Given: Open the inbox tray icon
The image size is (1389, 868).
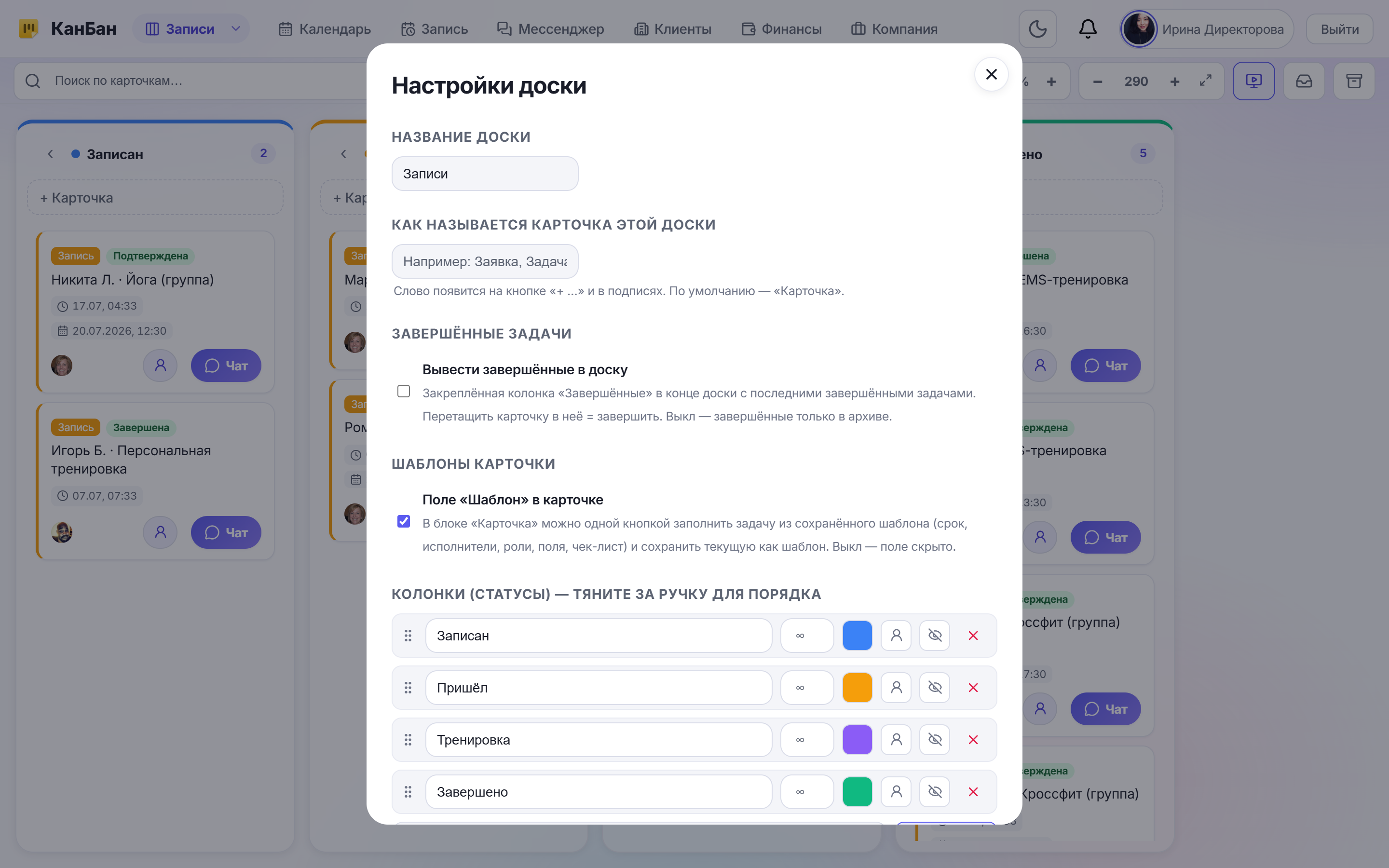Looking at the screenshot, I should (x=1304, y=81).
